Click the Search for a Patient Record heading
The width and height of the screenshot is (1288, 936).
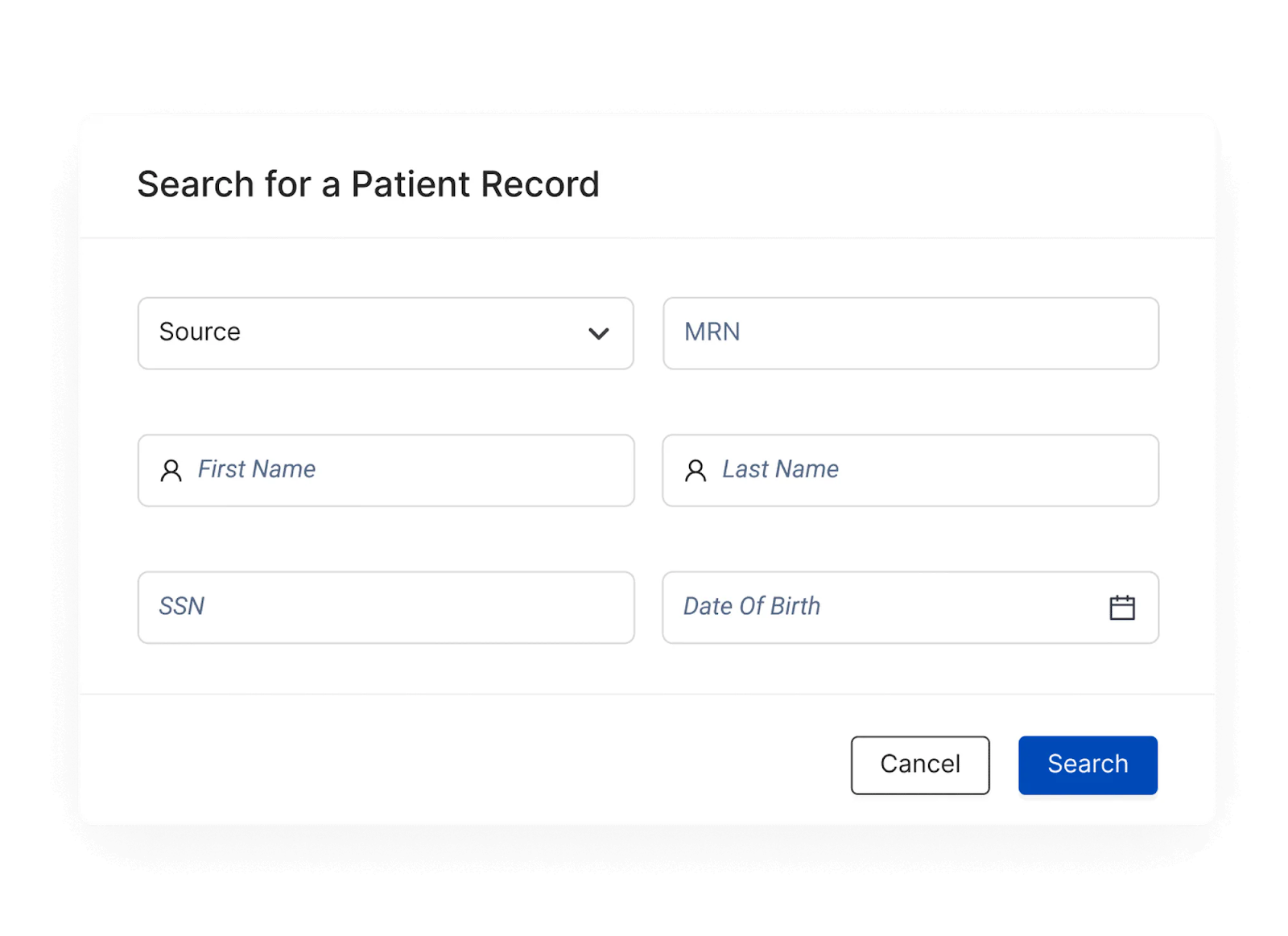[x=368, y=184]
